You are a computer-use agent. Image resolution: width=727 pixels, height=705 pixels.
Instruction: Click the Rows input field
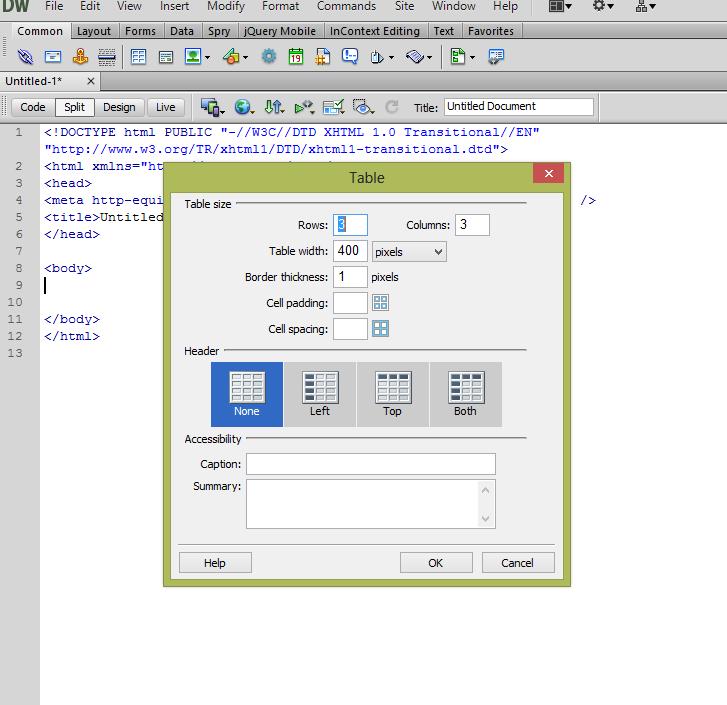click(350, 225)
